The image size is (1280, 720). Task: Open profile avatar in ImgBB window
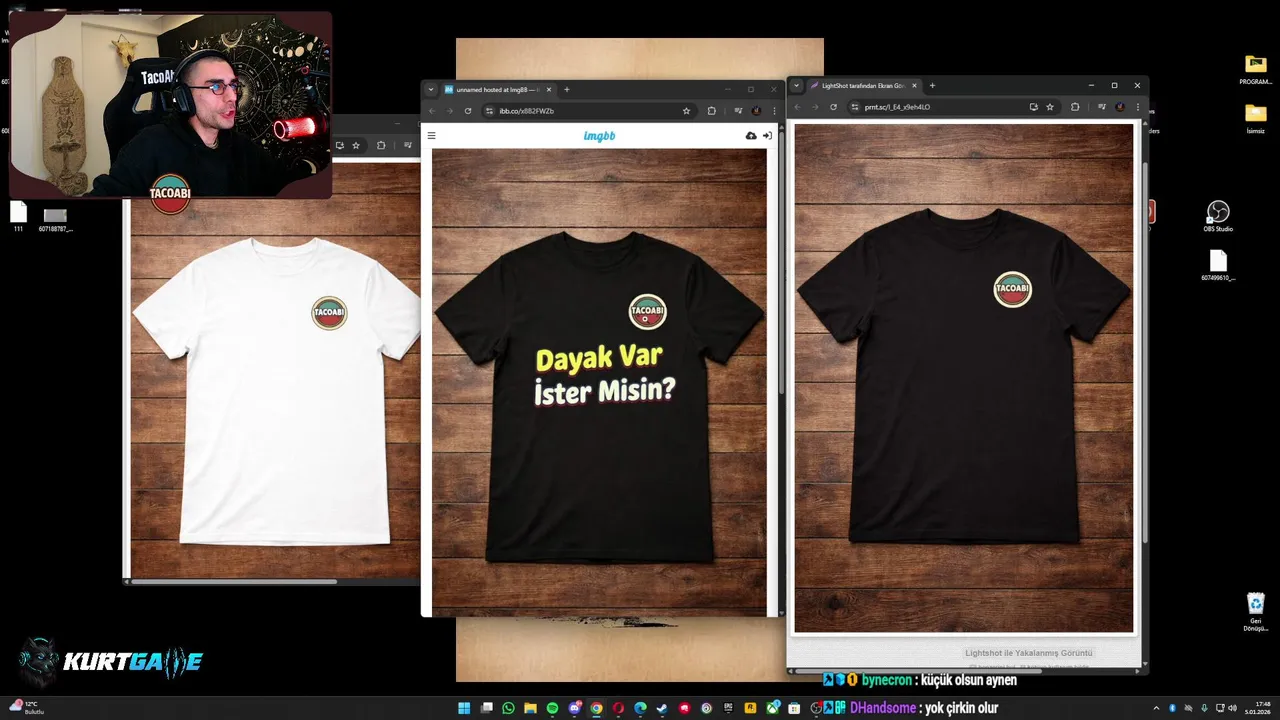(x=756, y=111)
